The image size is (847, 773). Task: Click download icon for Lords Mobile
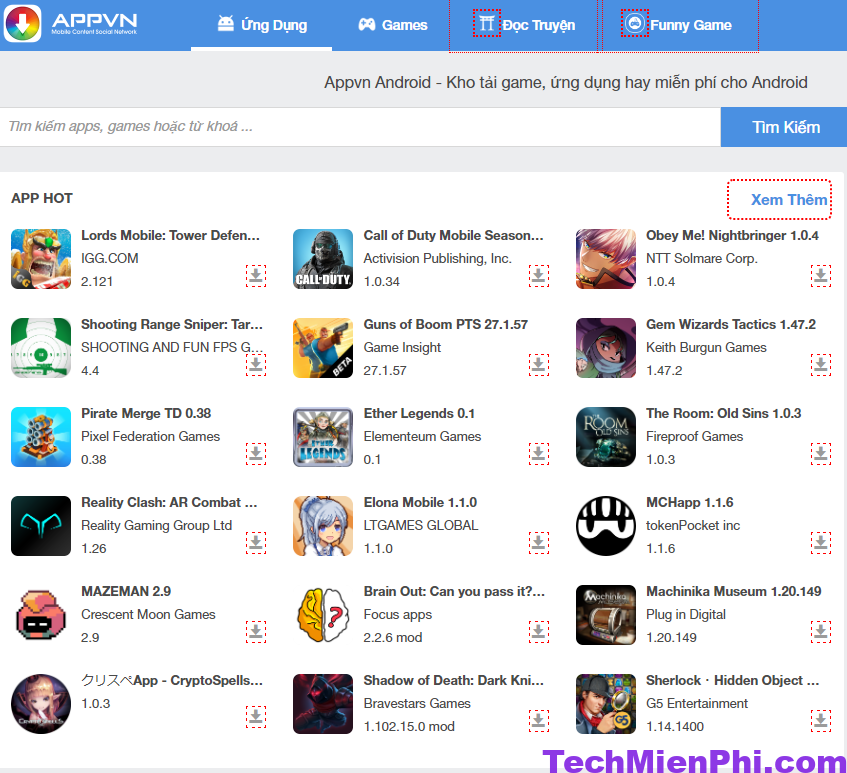pyautogui.click(x=256, y=276)
